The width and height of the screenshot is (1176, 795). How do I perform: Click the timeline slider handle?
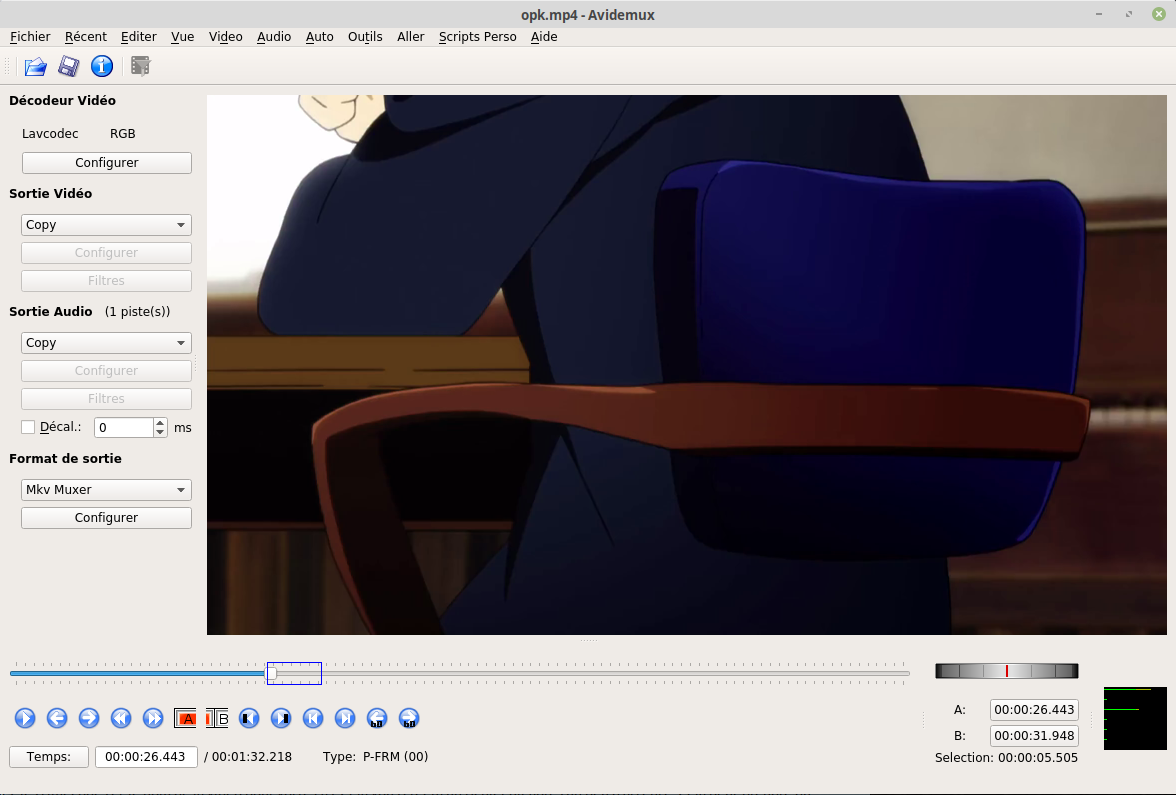(271, 674)
